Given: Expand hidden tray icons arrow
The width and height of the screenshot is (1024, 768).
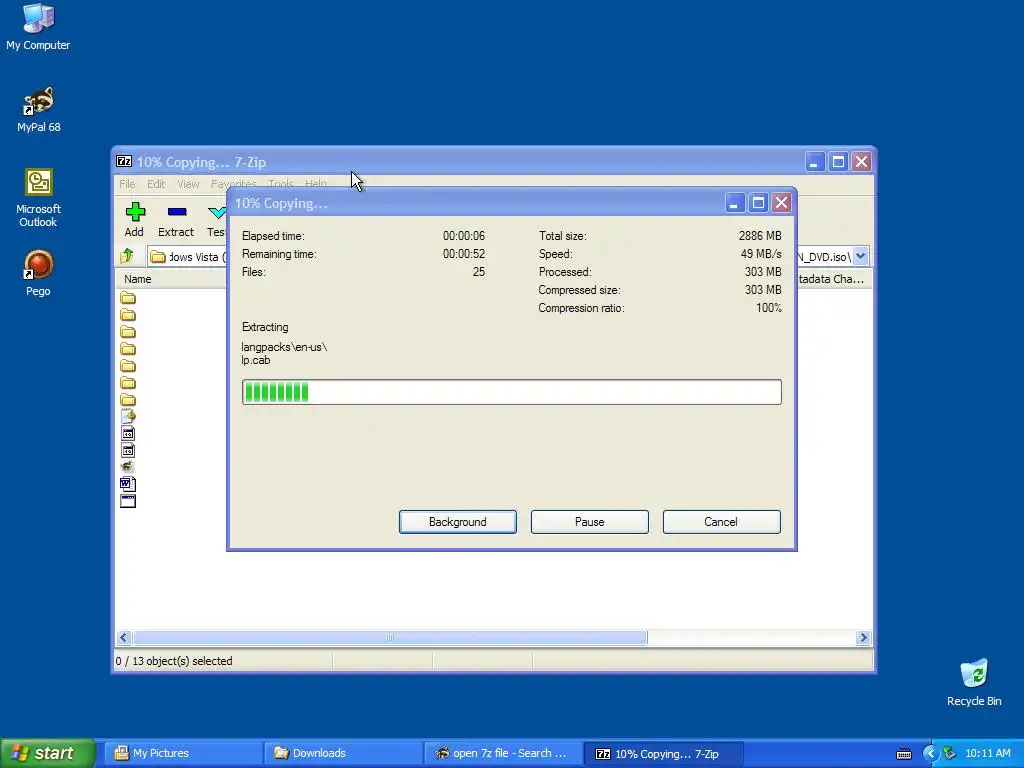Looking at the screenshot, I should pos(930,754).
